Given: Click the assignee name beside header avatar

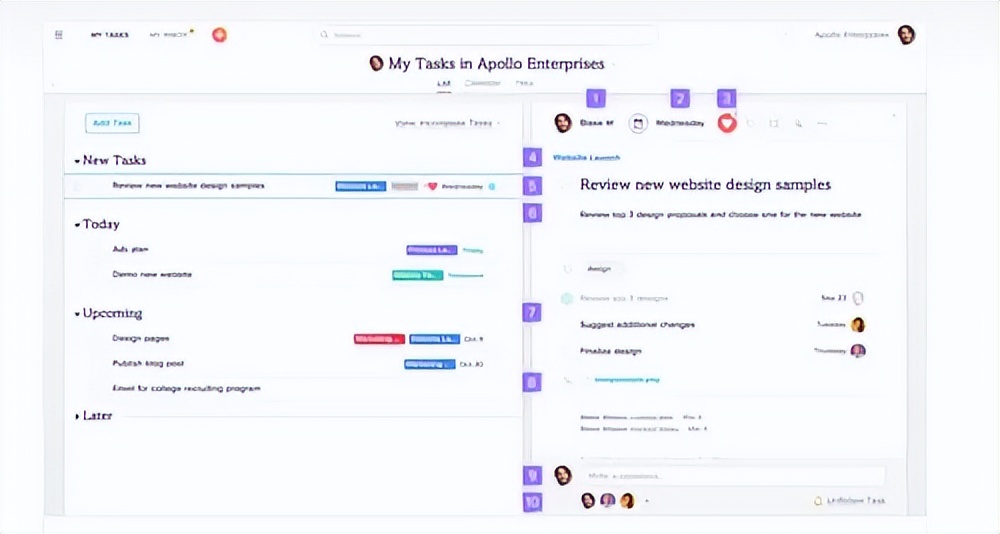Looking at the screenshot, I should (596, 123).
